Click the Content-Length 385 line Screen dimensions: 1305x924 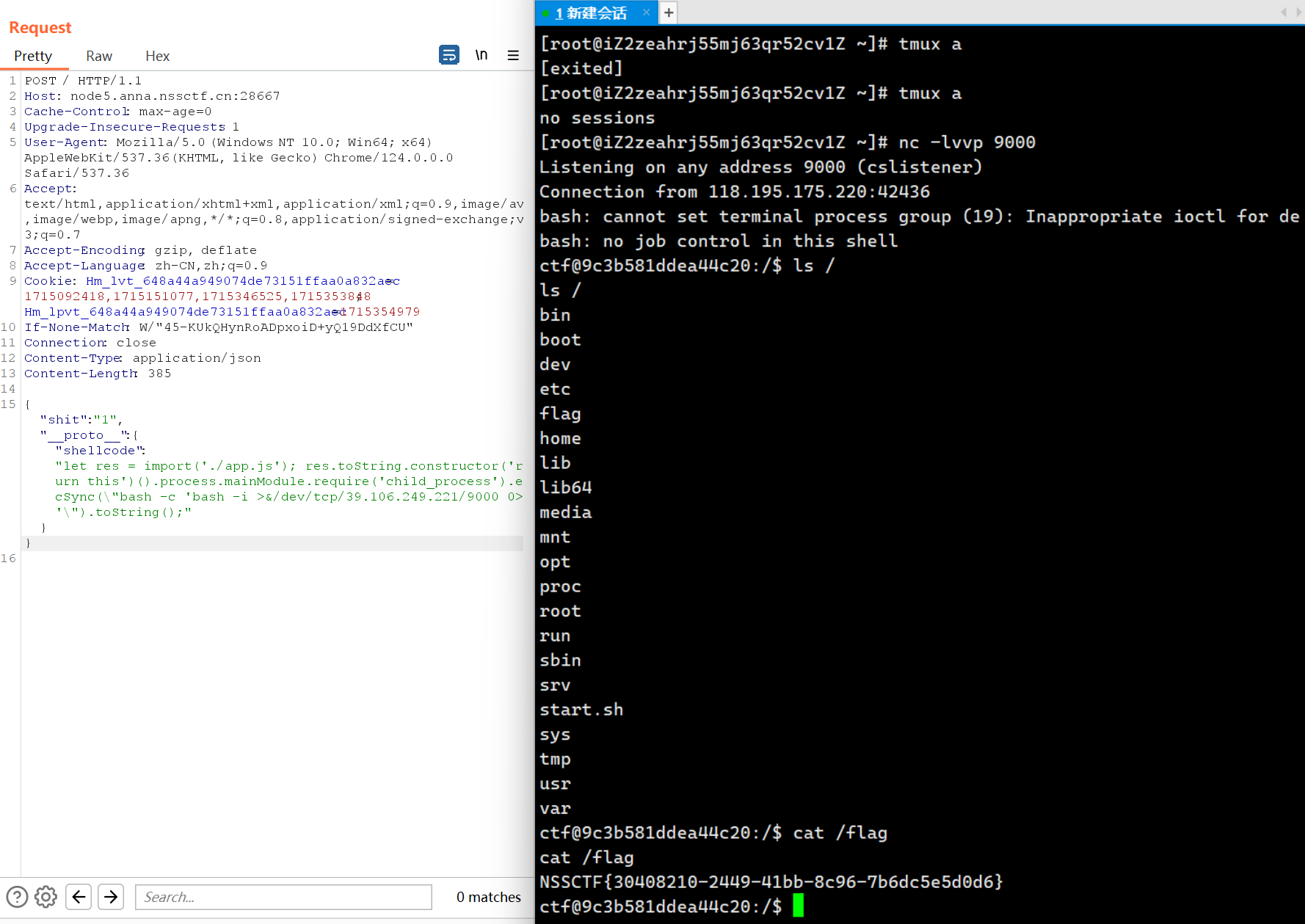point(98,374)
